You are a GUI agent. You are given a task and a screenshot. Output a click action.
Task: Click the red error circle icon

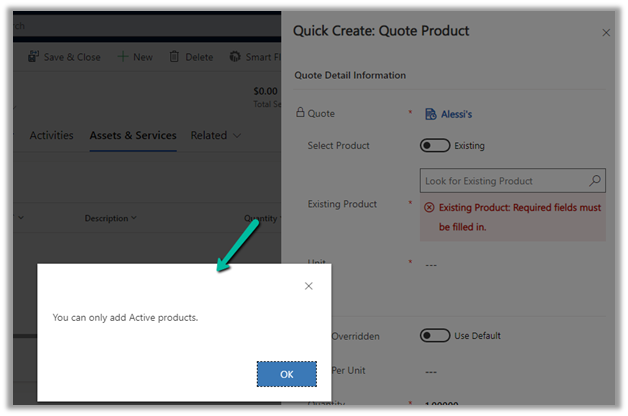click(x=429, y=207)
